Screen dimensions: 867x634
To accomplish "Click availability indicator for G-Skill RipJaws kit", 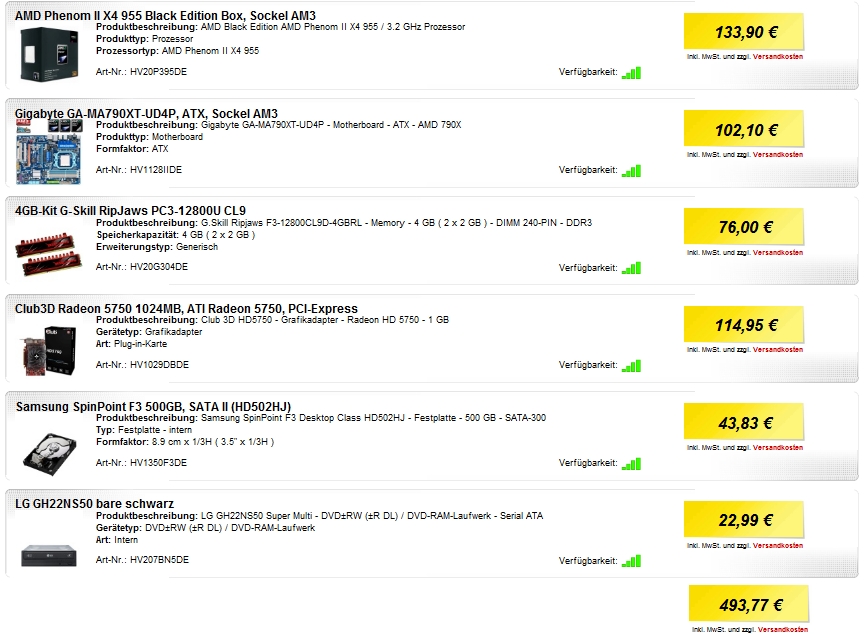I will [631, 269].
